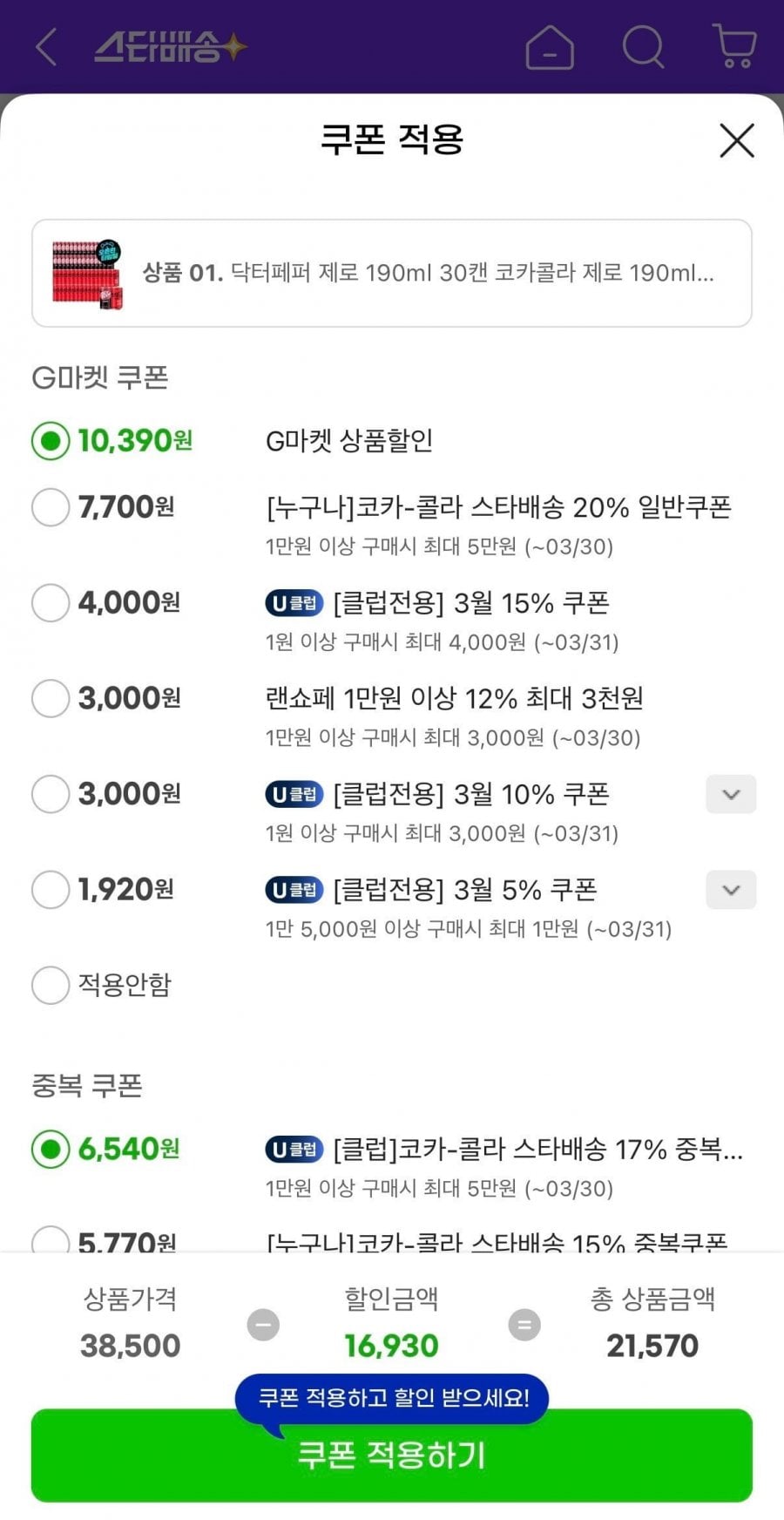Viewport: 784px width, 1520px height.
Task: Expand the 클럽전용 3월 5% coupon details
Action: (x=731, y=890)
